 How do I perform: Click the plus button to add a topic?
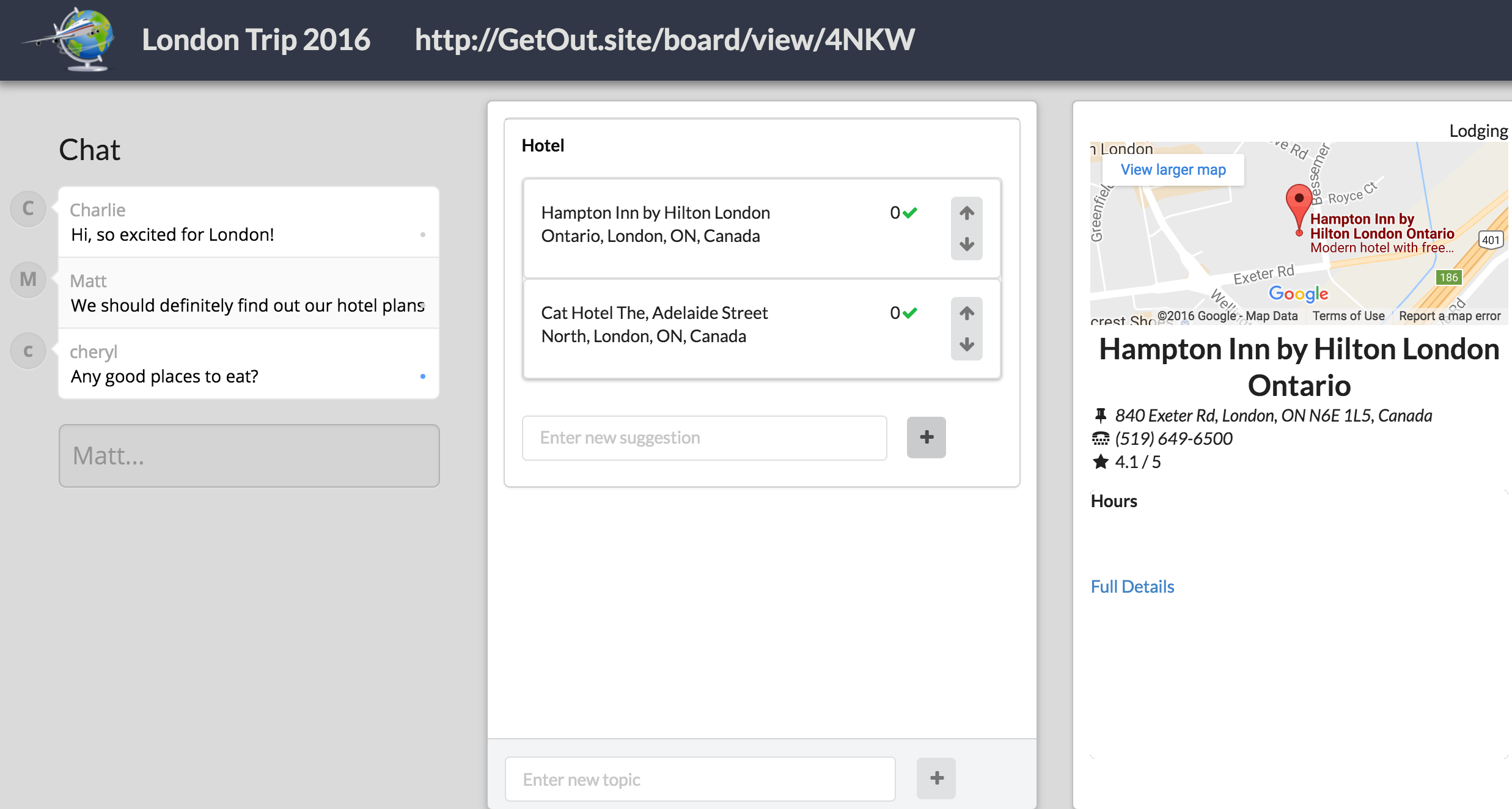pos(936,778)
